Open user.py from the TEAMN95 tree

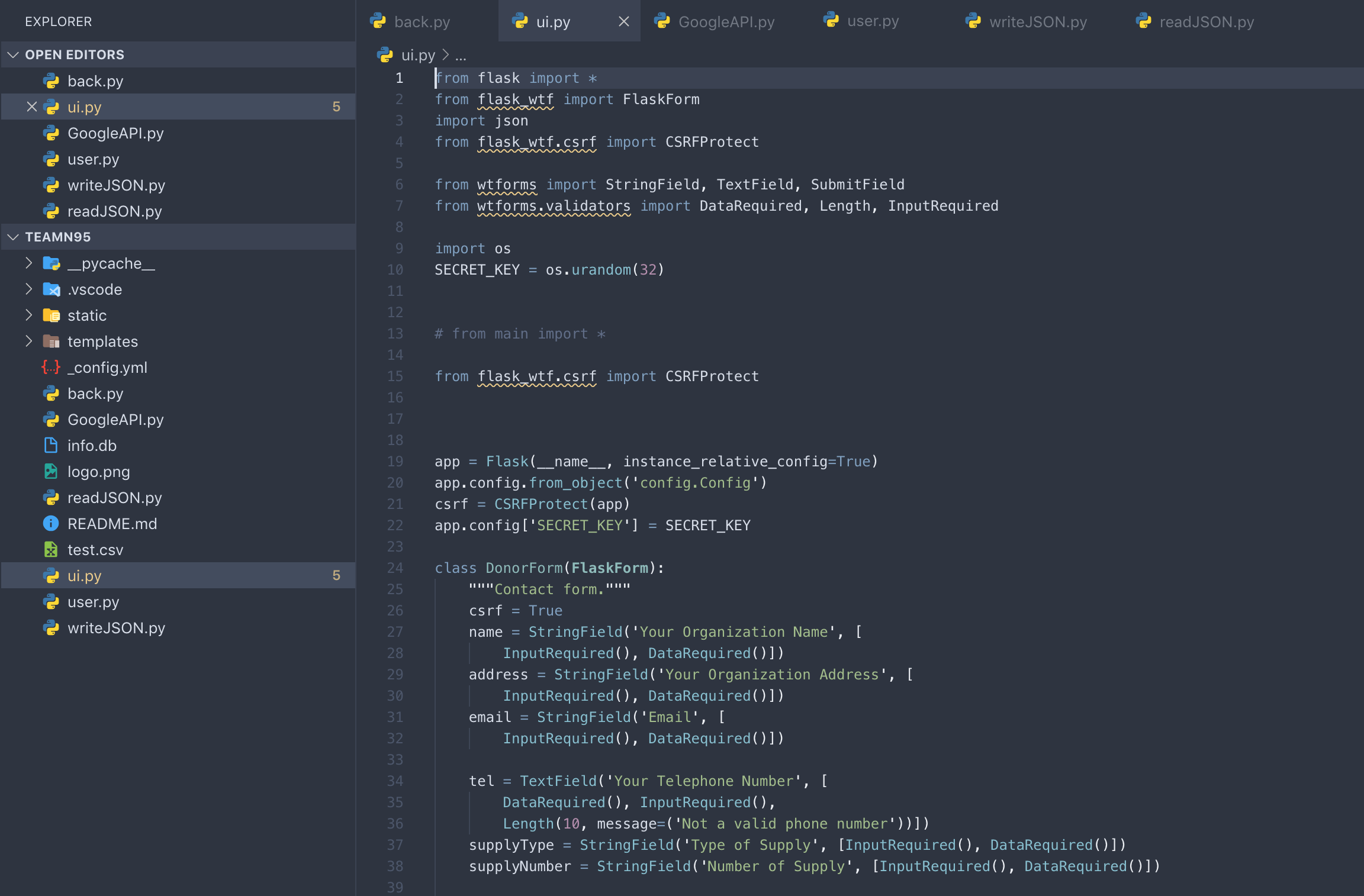[x=93, y=602]
